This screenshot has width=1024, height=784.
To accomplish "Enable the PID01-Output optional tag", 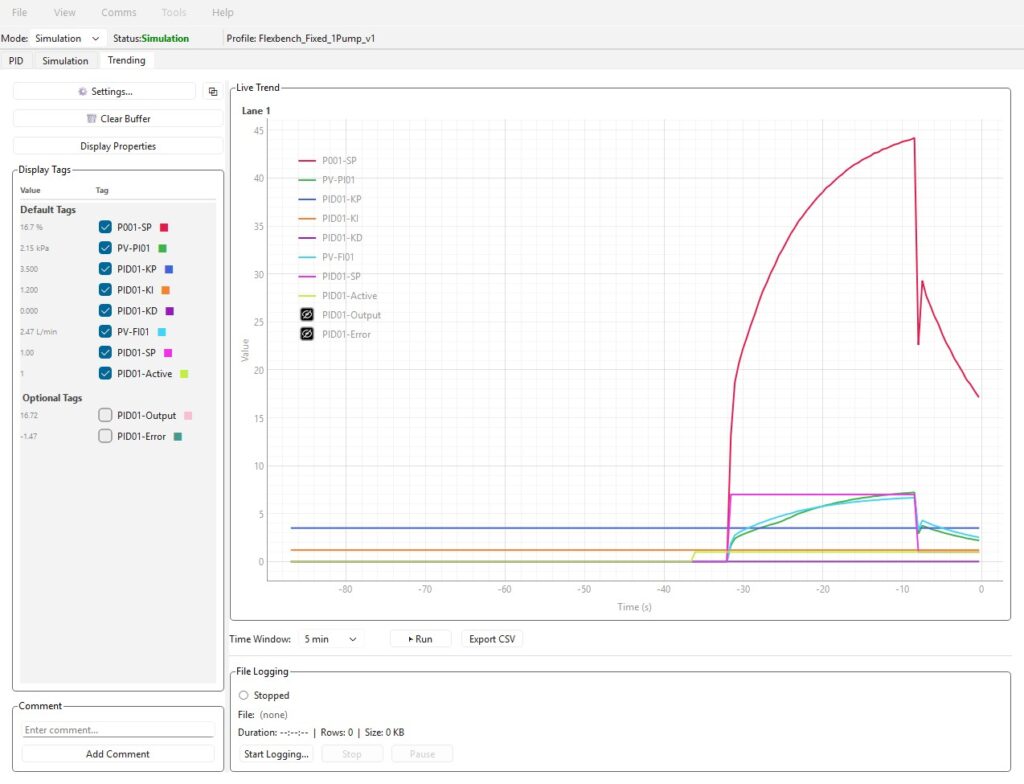I will pyautogui.click(x=105, y=415).
